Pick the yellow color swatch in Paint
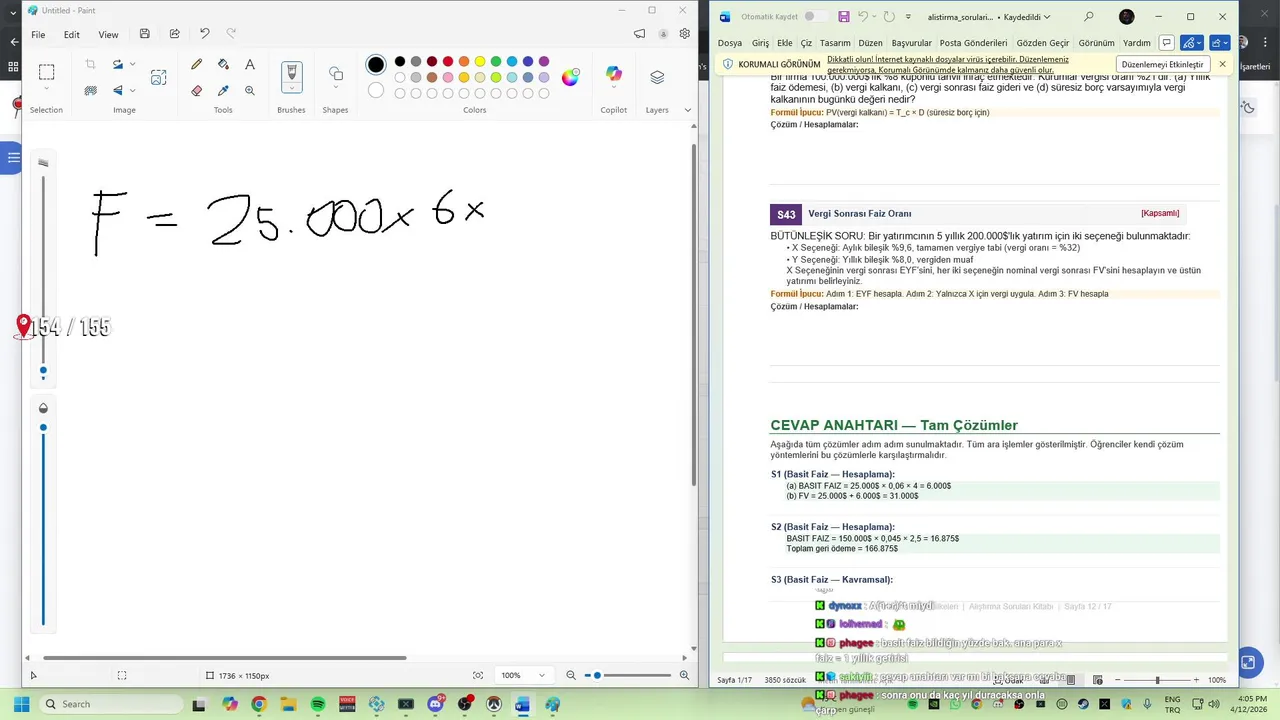 click(480, 62)
